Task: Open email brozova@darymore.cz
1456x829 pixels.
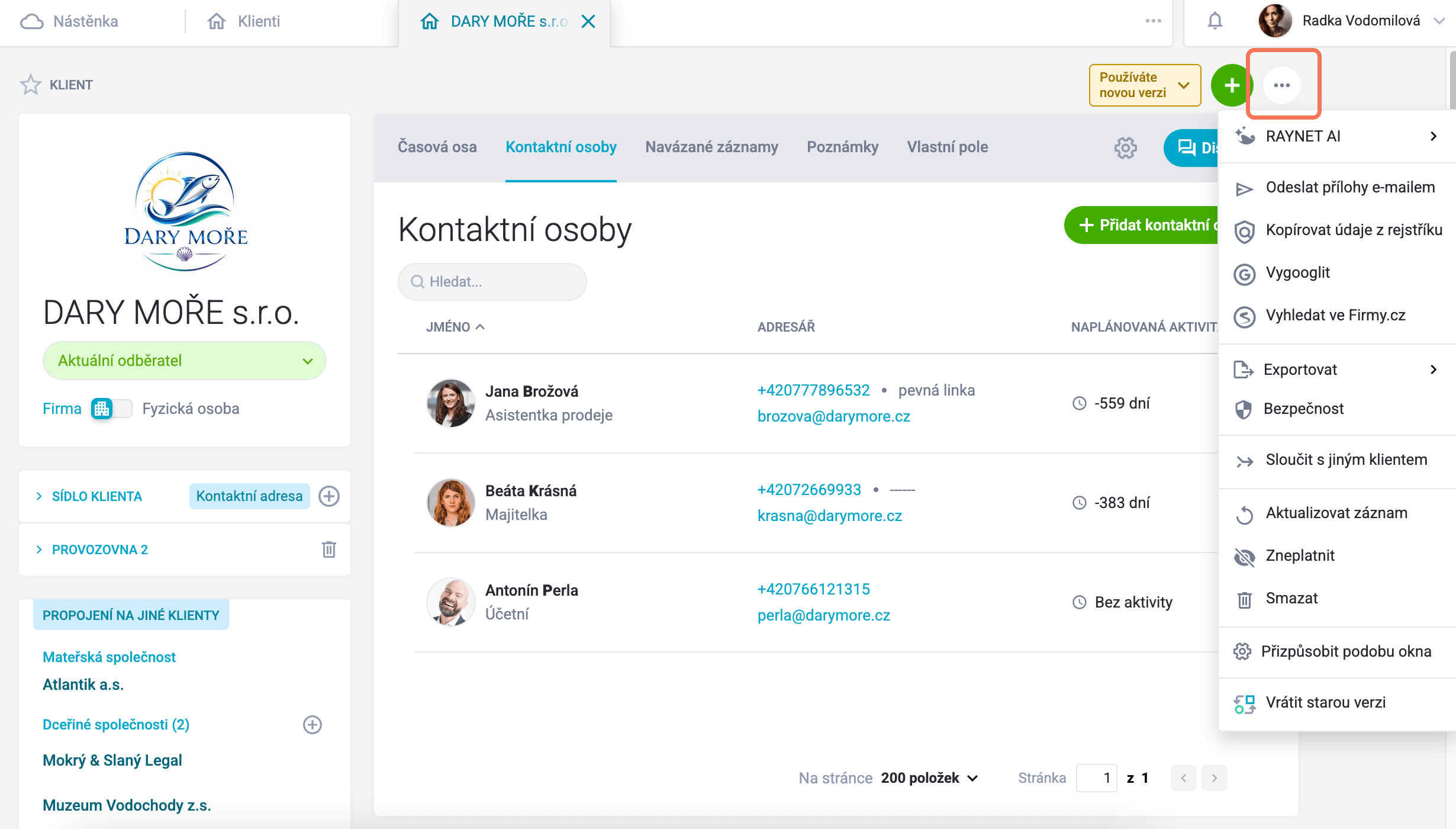Action: click(x=833, y=416)
